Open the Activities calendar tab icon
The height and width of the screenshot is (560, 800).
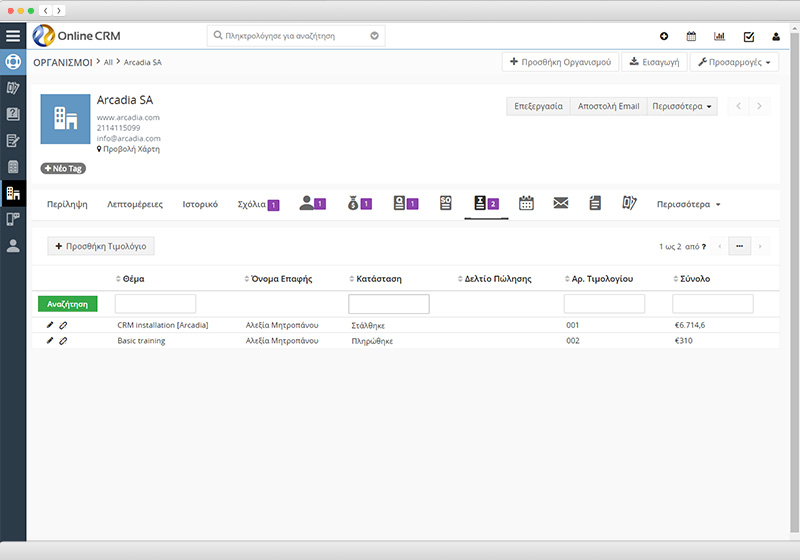[x=526, y=203]
